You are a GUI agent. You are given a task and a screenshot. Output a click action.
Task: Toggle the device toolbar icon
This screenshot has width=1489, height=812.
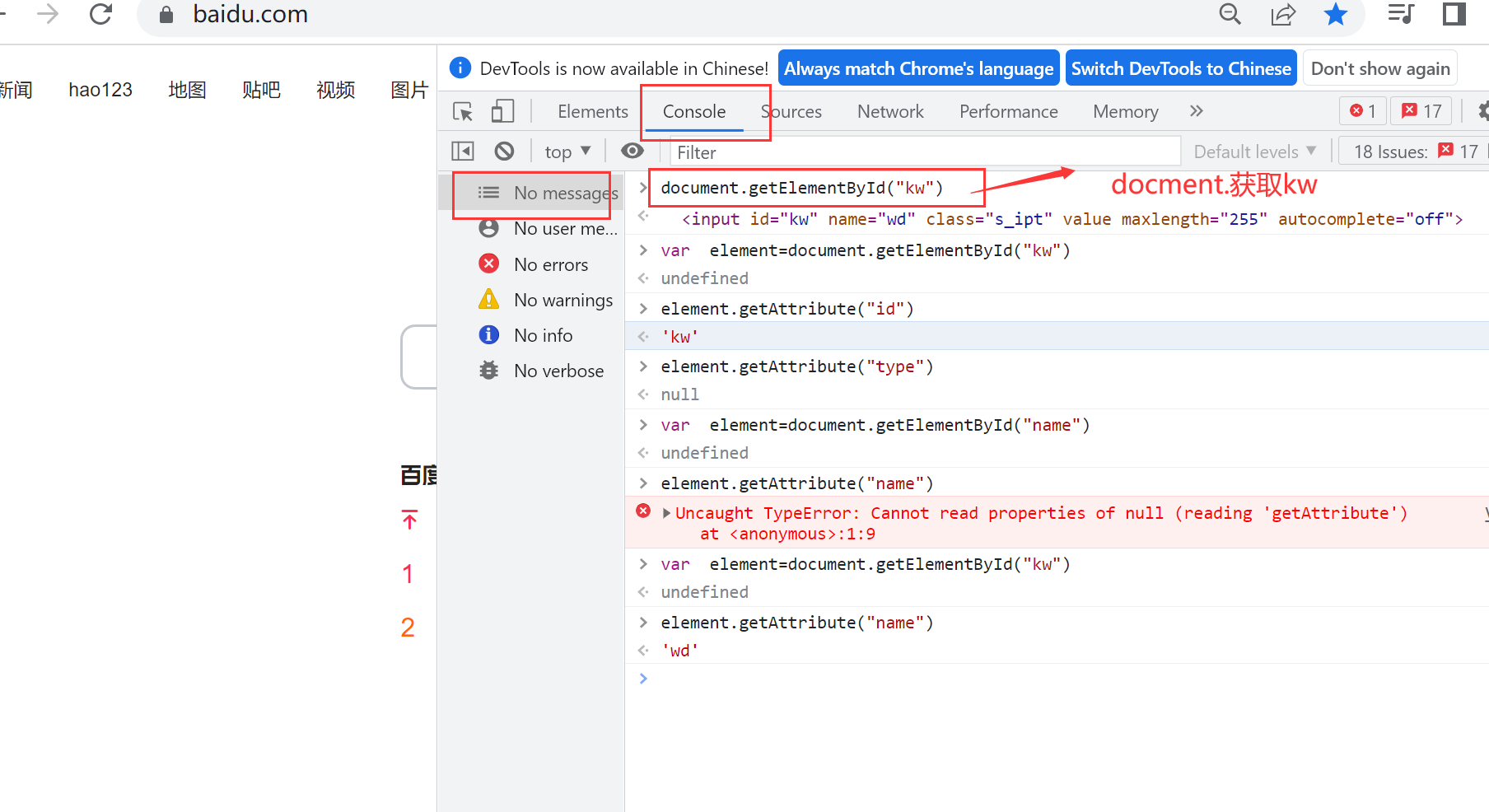click(x=502, y=111)
